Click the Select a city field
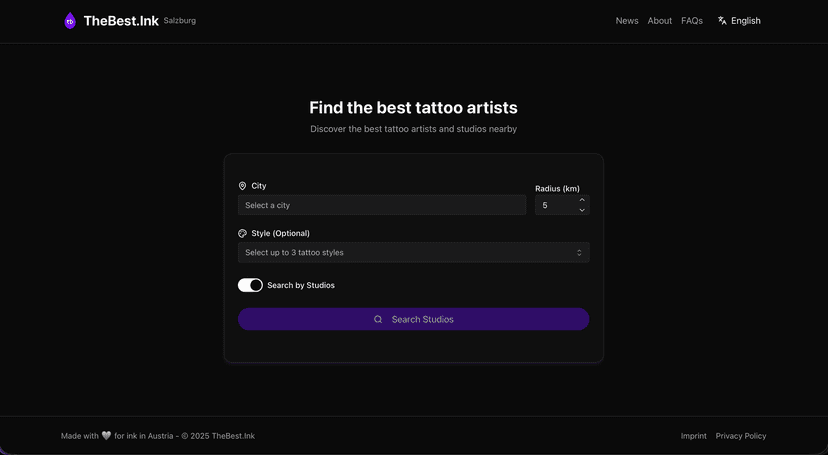This screenshot has height=455, width=828. pos(381,205)
